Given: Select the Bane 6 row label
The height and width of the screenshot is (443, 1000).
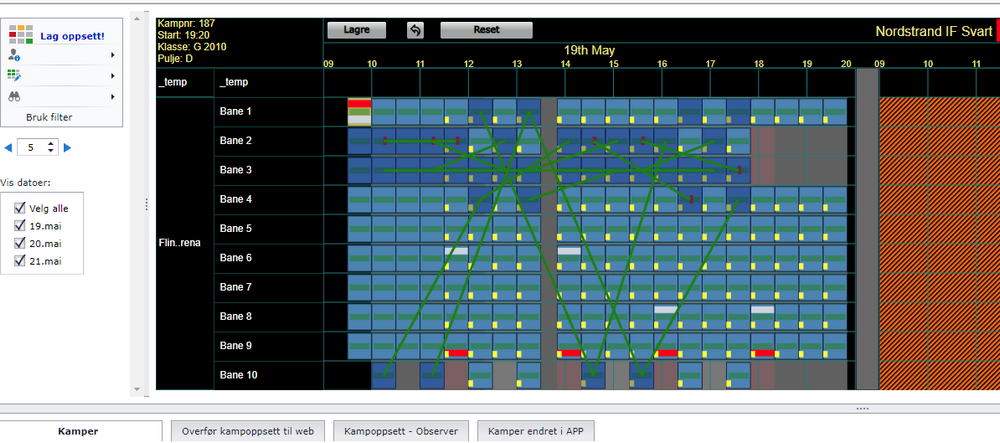Looking at the screenshot, I should 236,258.
